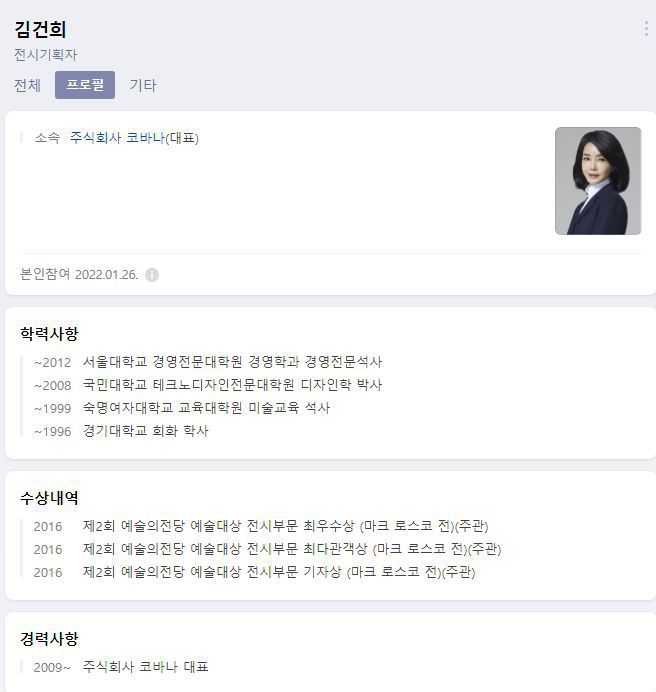Image resolution: width=656 pixels, height=692 pixels.
Task: Click the info icon beside 본인참여 date
Action: coord(152,275)
